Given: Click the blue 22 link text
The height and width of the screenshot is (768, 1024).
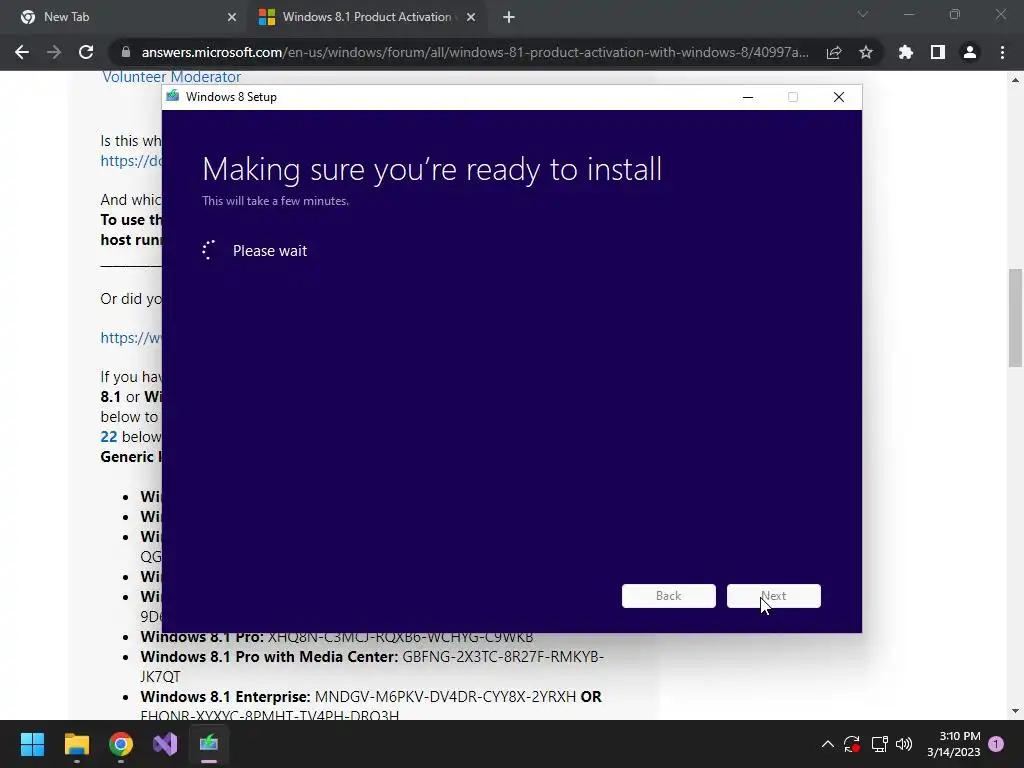Looking at the screenshot, I should point(108,437).
